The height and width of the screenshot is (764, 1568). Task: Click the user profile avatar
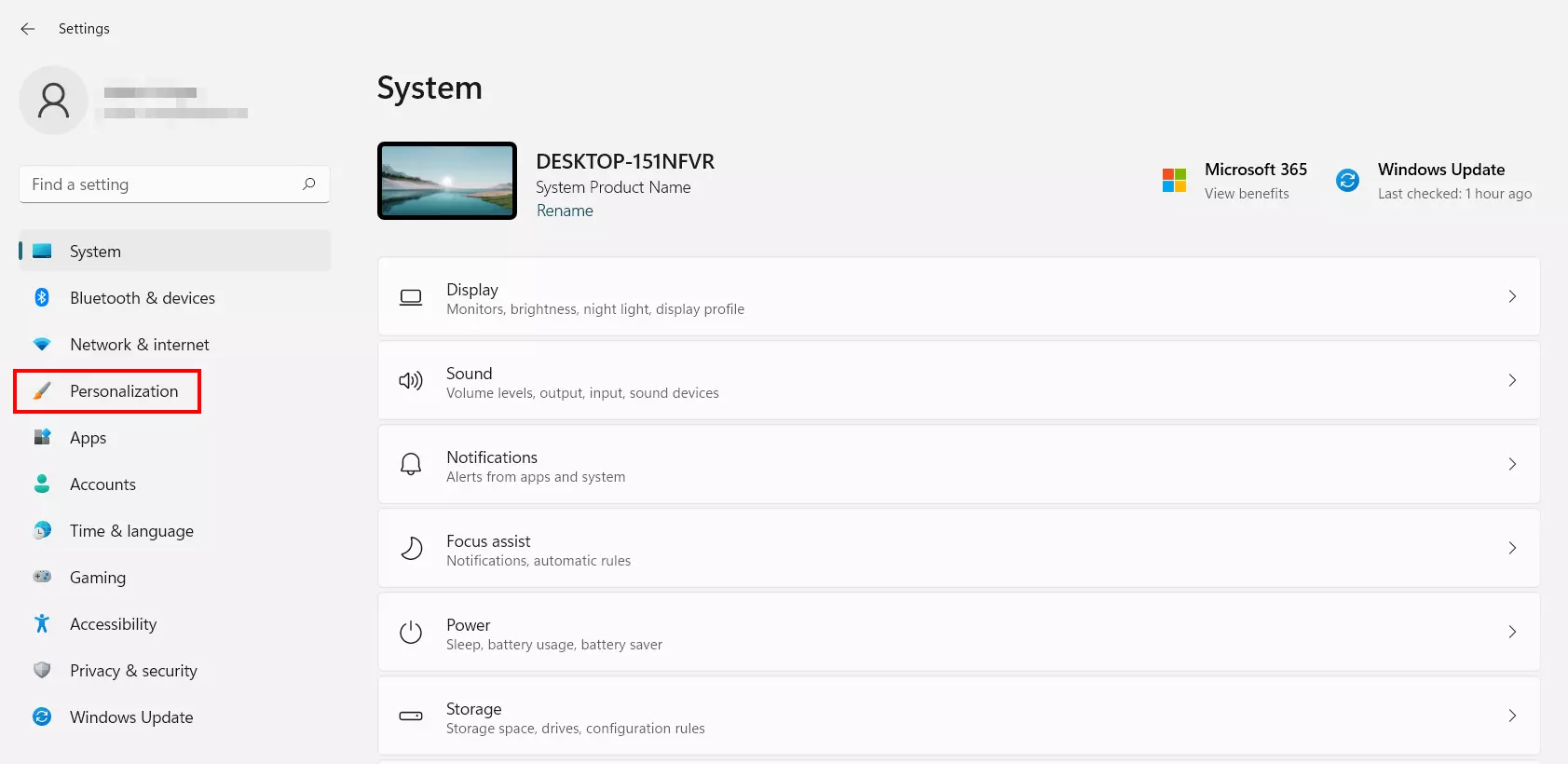coord(53,100)
